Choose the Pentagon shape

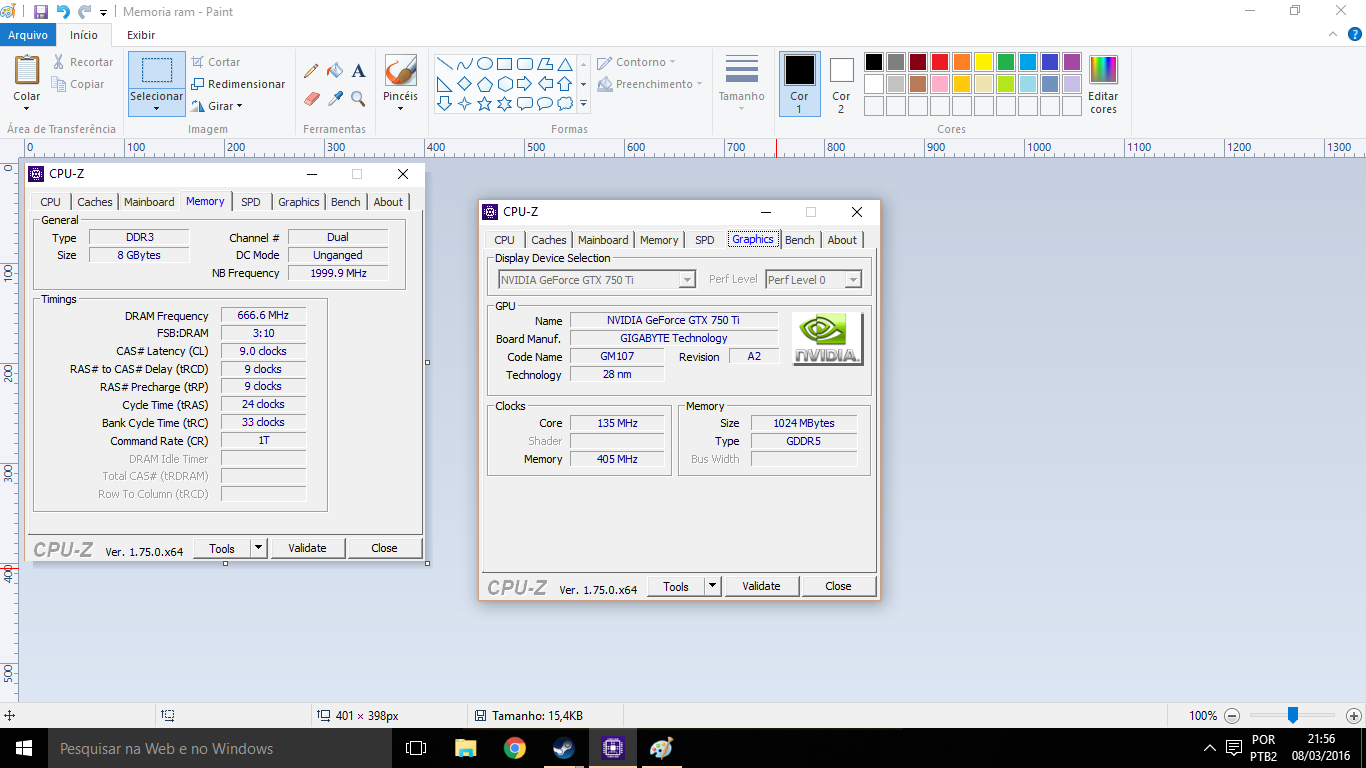[x=485, y=84]
